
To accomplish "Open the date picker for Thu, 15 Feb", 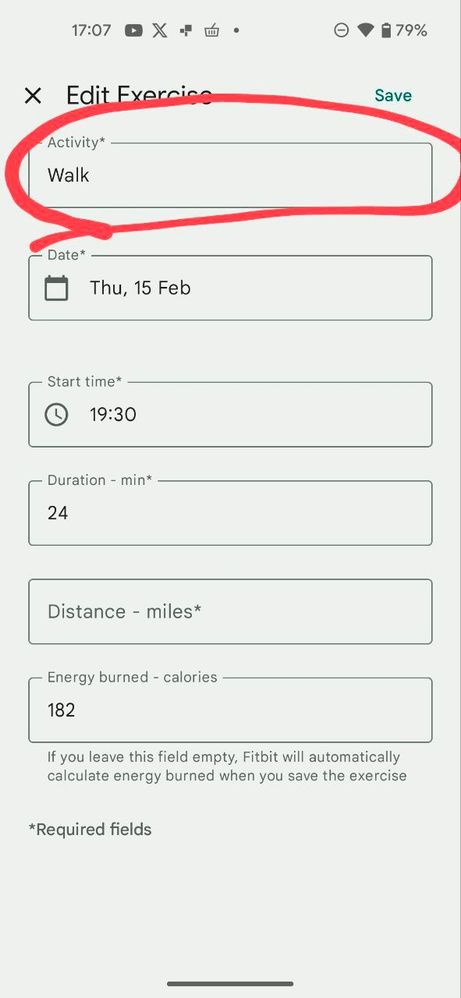I will 230,288.
